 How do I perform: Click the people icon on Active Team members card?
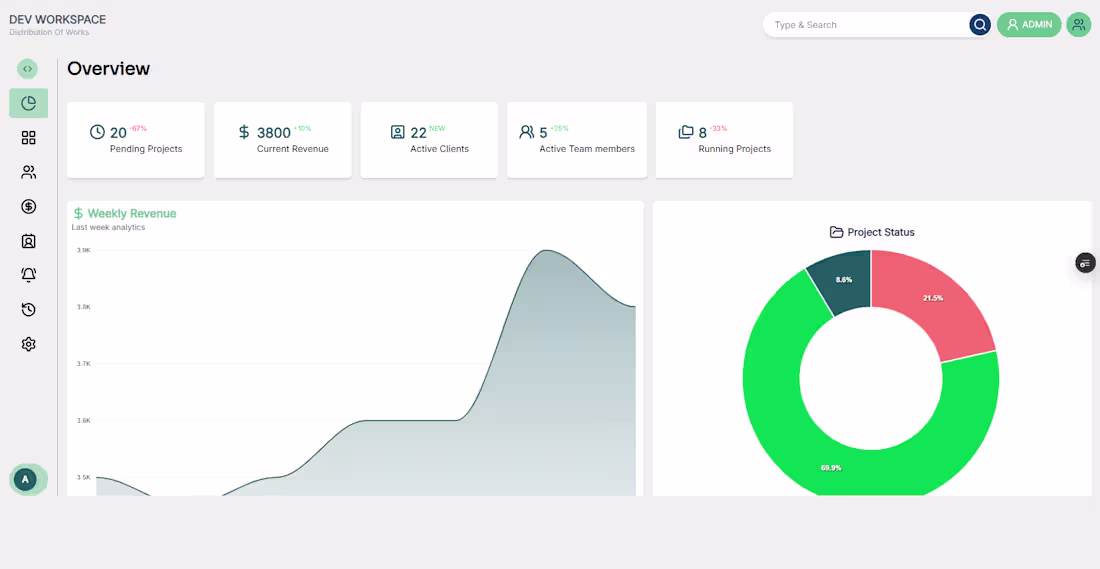[526, 132]
